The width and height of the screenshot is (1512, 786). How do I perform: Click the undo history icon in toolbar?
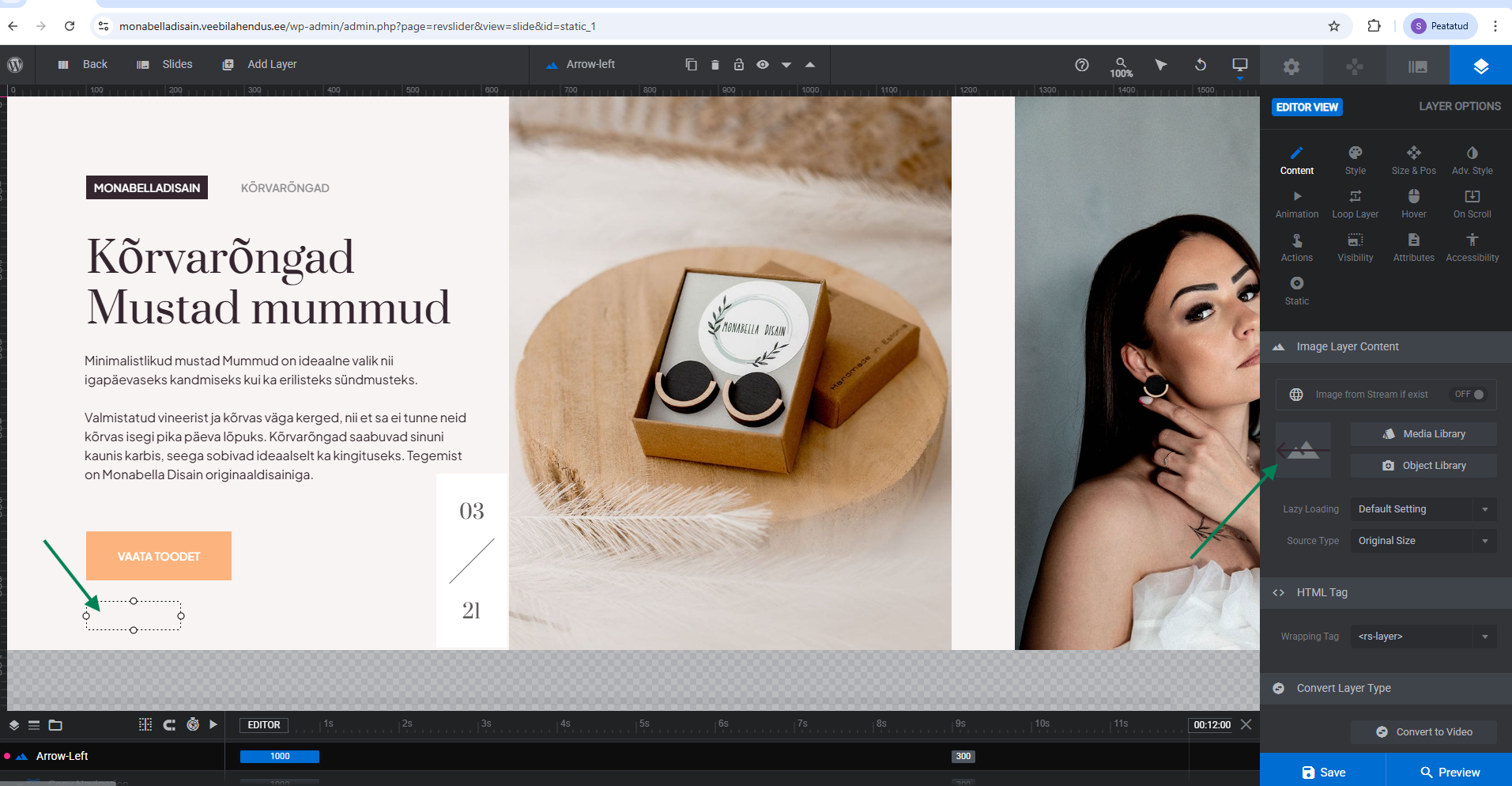pyautogui.click(x=1200, y=65)
